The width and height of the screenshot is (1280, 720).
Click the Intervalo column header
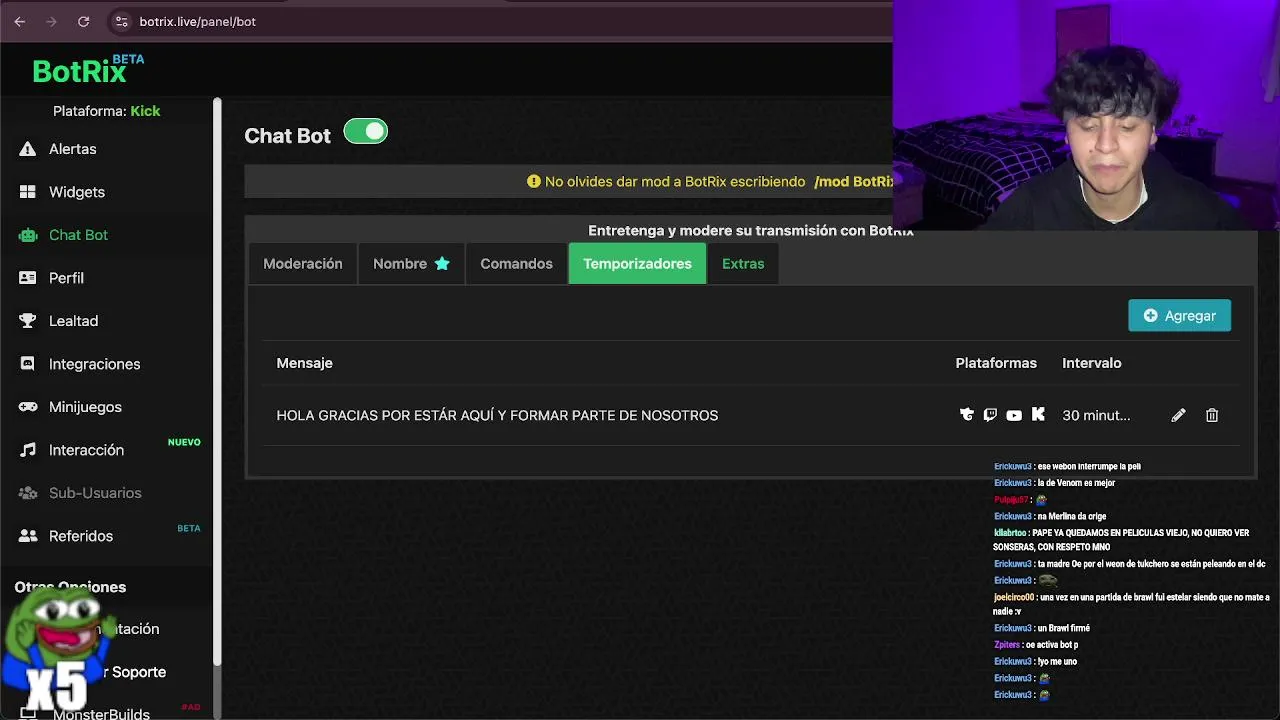[x=1091, y=363]
